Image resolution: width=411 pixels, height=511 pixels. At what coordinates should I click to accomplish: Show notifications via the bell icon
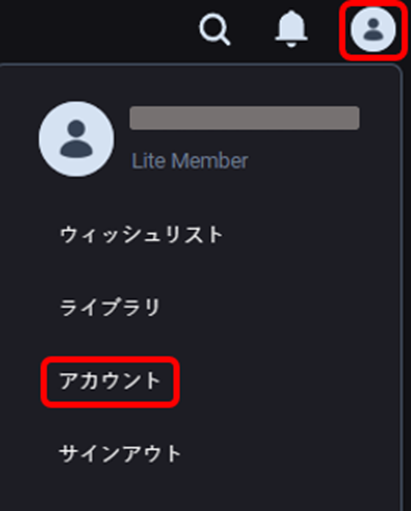click(x=291, y=29)
